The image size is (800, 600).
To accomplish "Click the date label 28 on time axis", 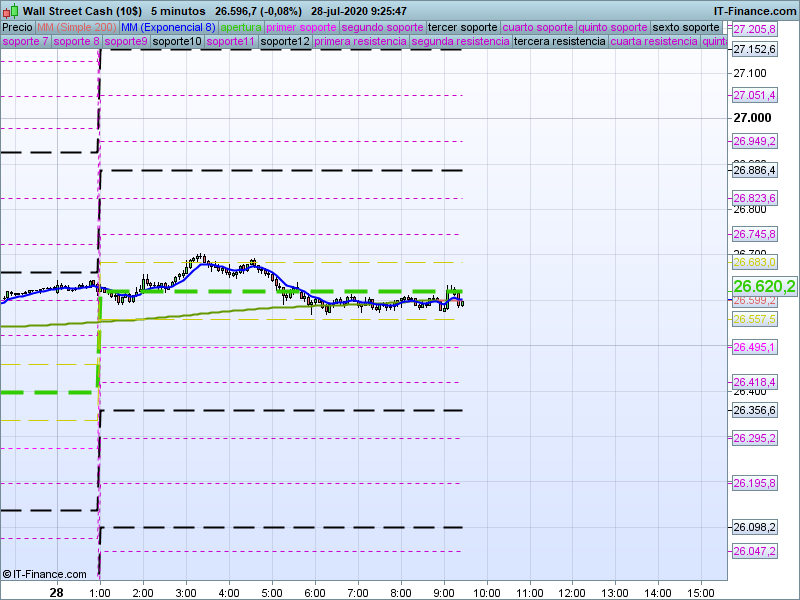I will 57,592.
